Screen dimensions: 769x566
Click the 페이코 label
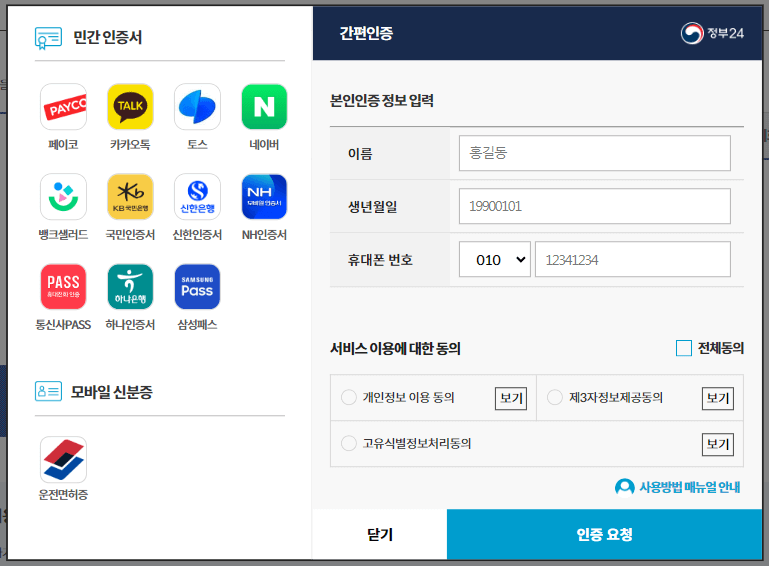[63, 145]
